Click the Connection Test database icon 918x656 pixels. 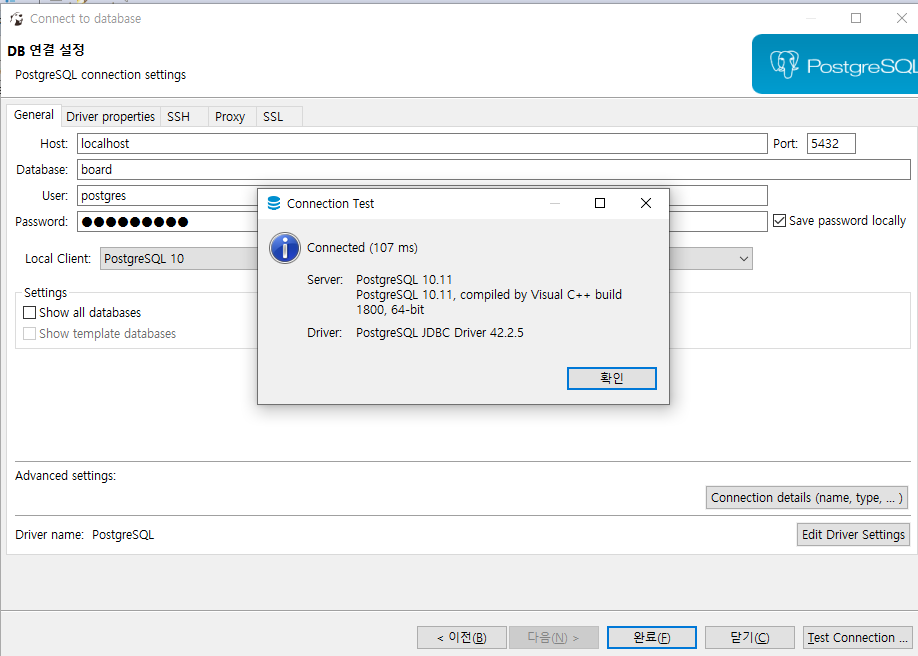coord(273,203)
